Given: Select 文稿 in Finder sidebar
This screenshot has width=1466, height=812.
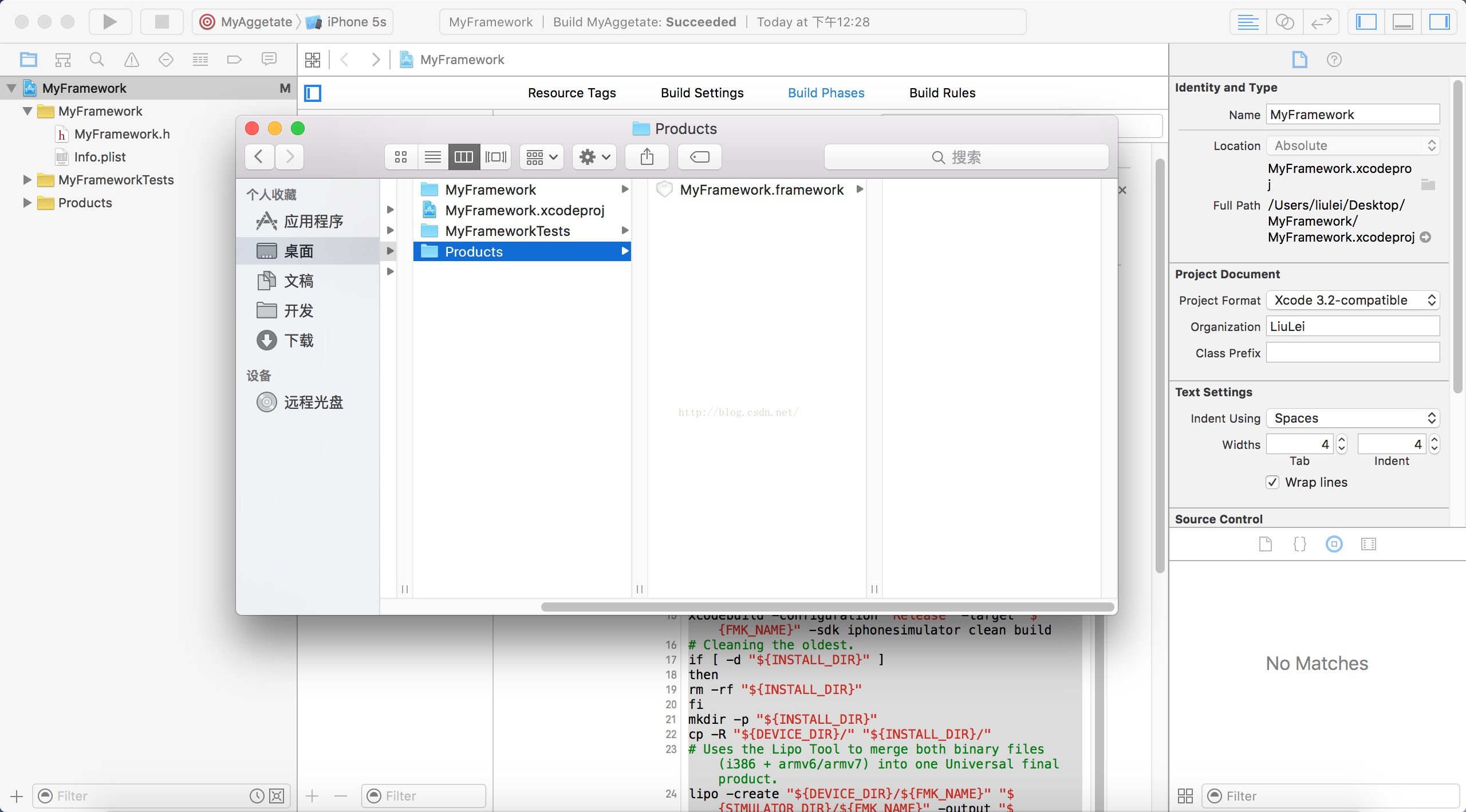Looking at the screenshot, I should pos(308,281).
